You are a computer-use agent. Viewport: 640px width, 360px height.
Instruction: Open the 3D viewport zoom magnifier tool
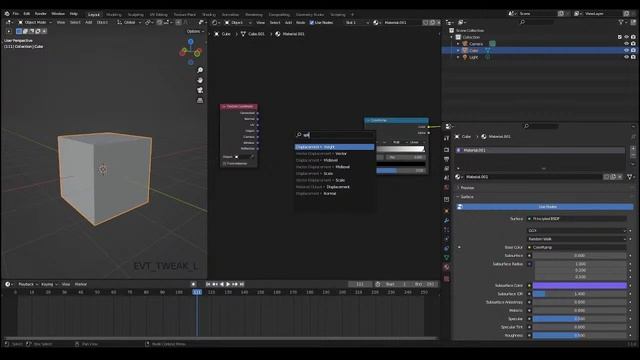(x=200, y=70)
